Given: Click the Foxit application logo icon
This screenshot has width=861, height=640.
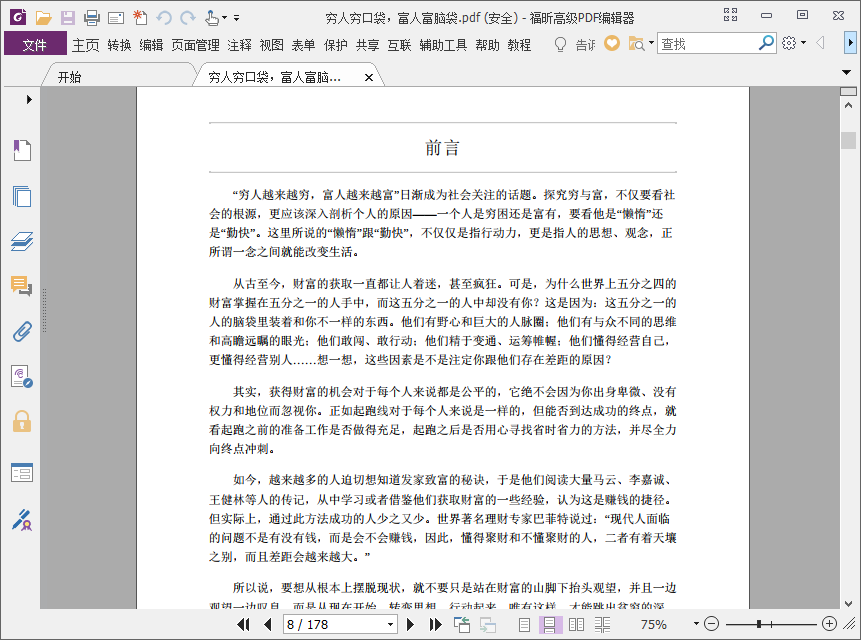Looking at the screenshot, I should (18, 17).
